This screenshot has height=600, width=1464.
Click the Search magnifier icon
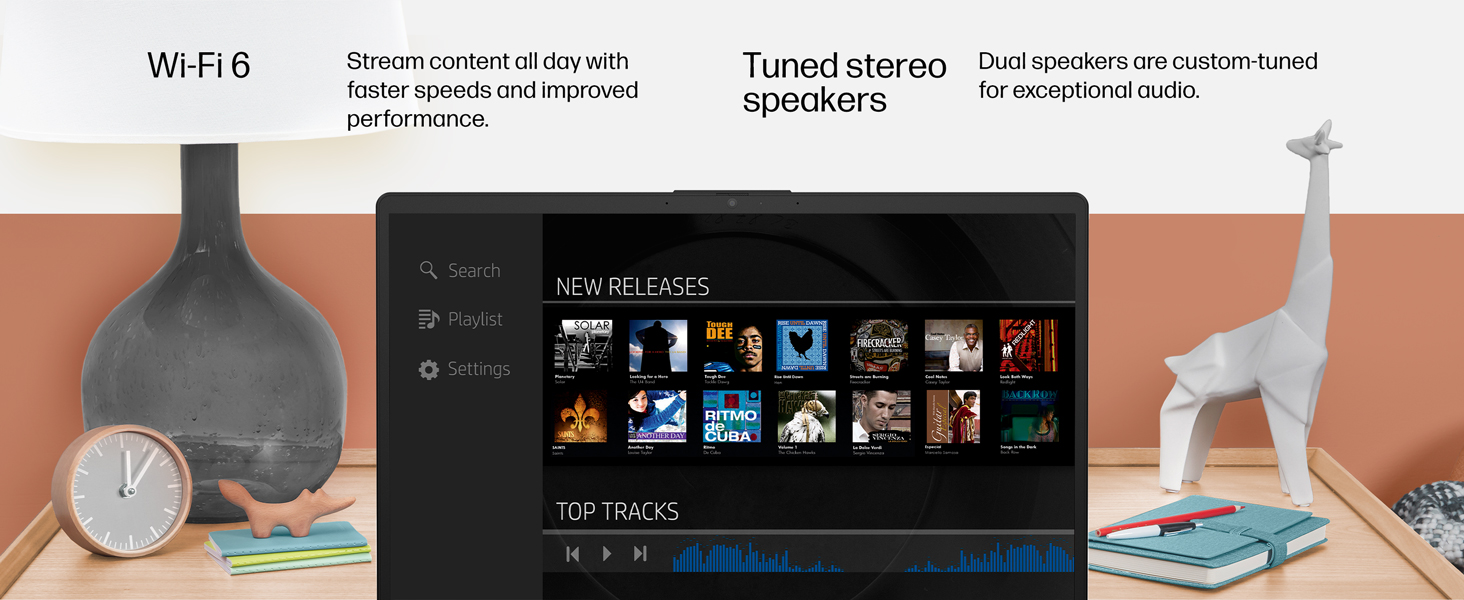[x=428, y=270]
